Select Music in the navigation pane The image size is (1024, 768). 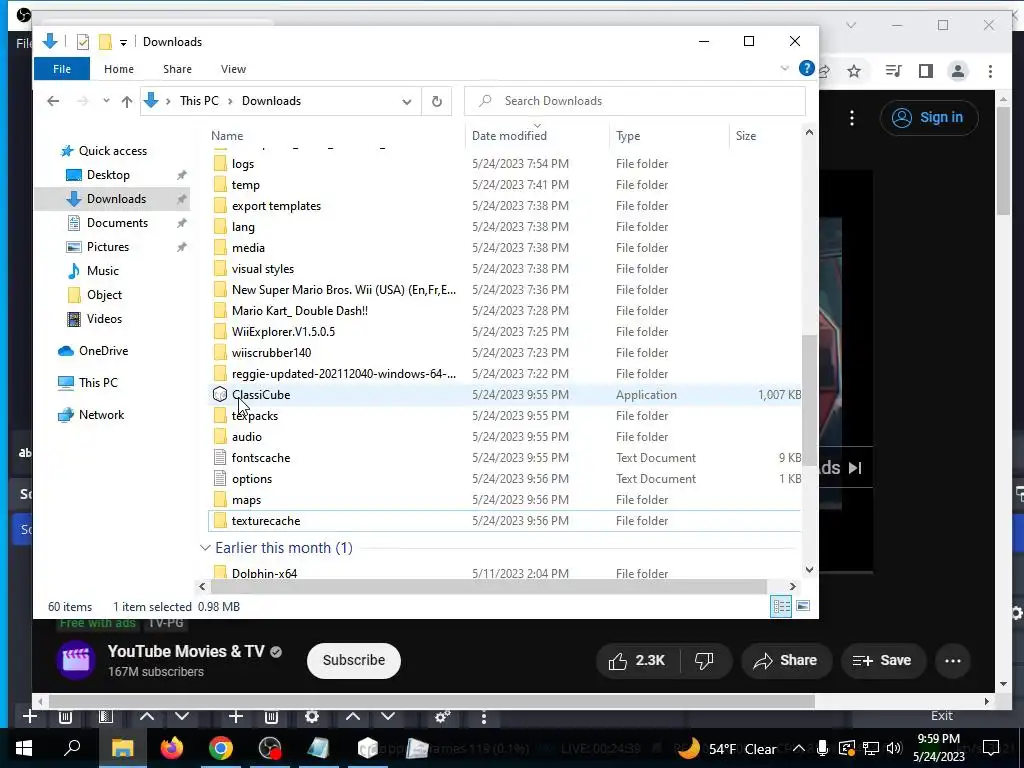tap(103, 271)
